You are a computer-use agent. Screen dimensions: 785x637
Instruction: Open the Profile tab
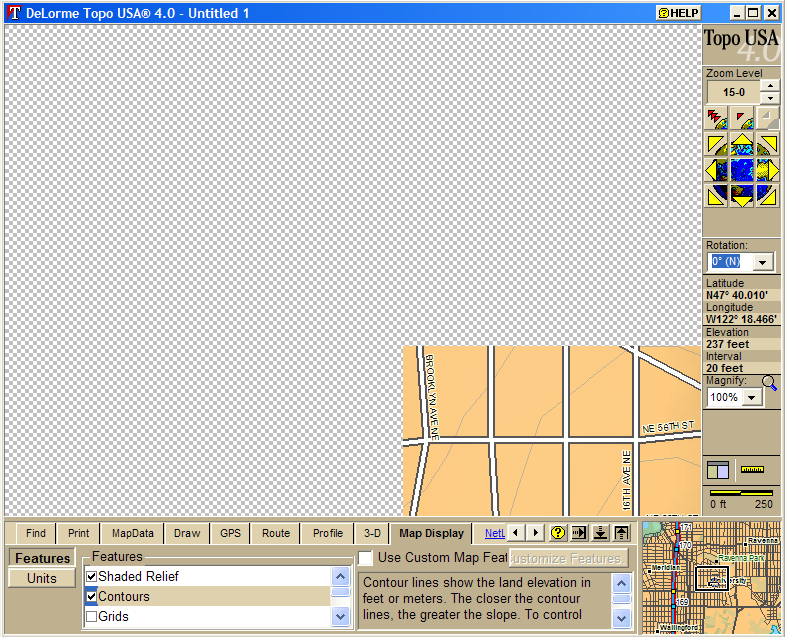[328, 533]
